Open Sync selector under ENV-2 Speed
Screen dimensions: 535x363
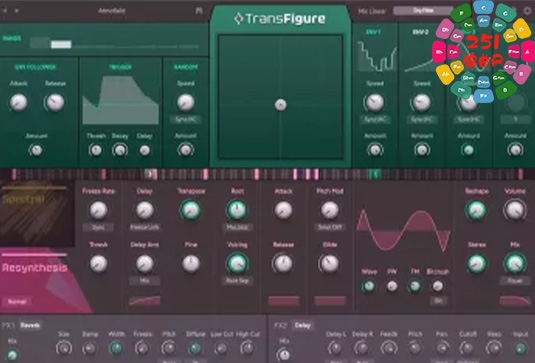point(422,119)
